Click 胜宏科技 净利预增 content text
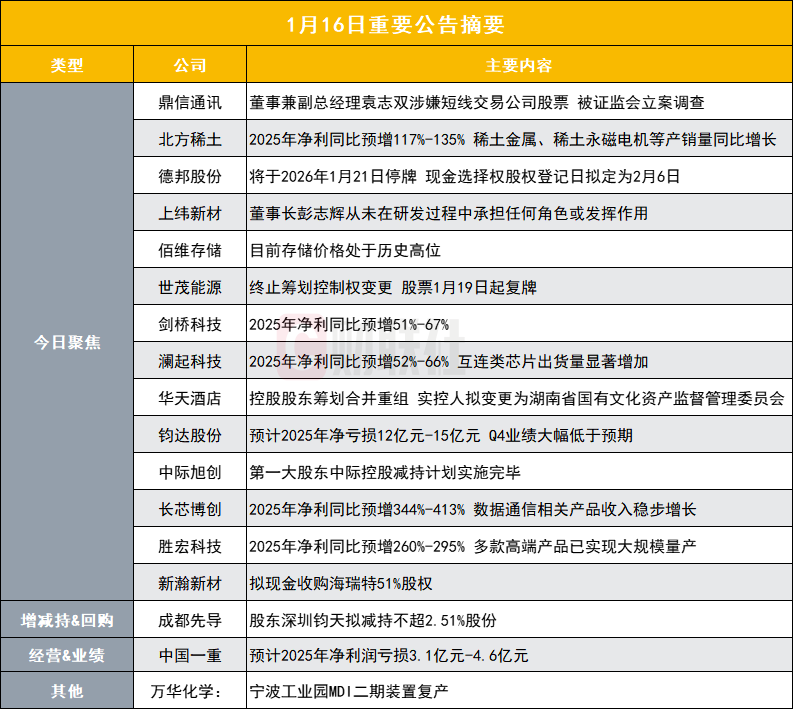Image resolution: width=793 pixels, height=709 pixels. (472, 546)
